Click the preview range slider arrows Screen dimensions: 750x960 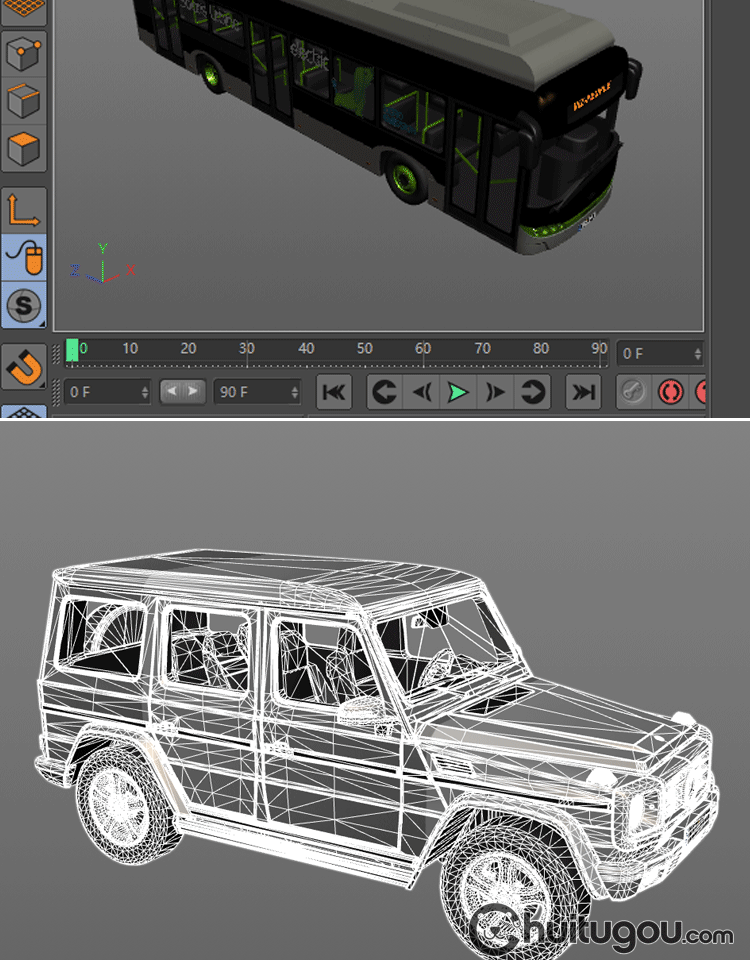(182, 392)
